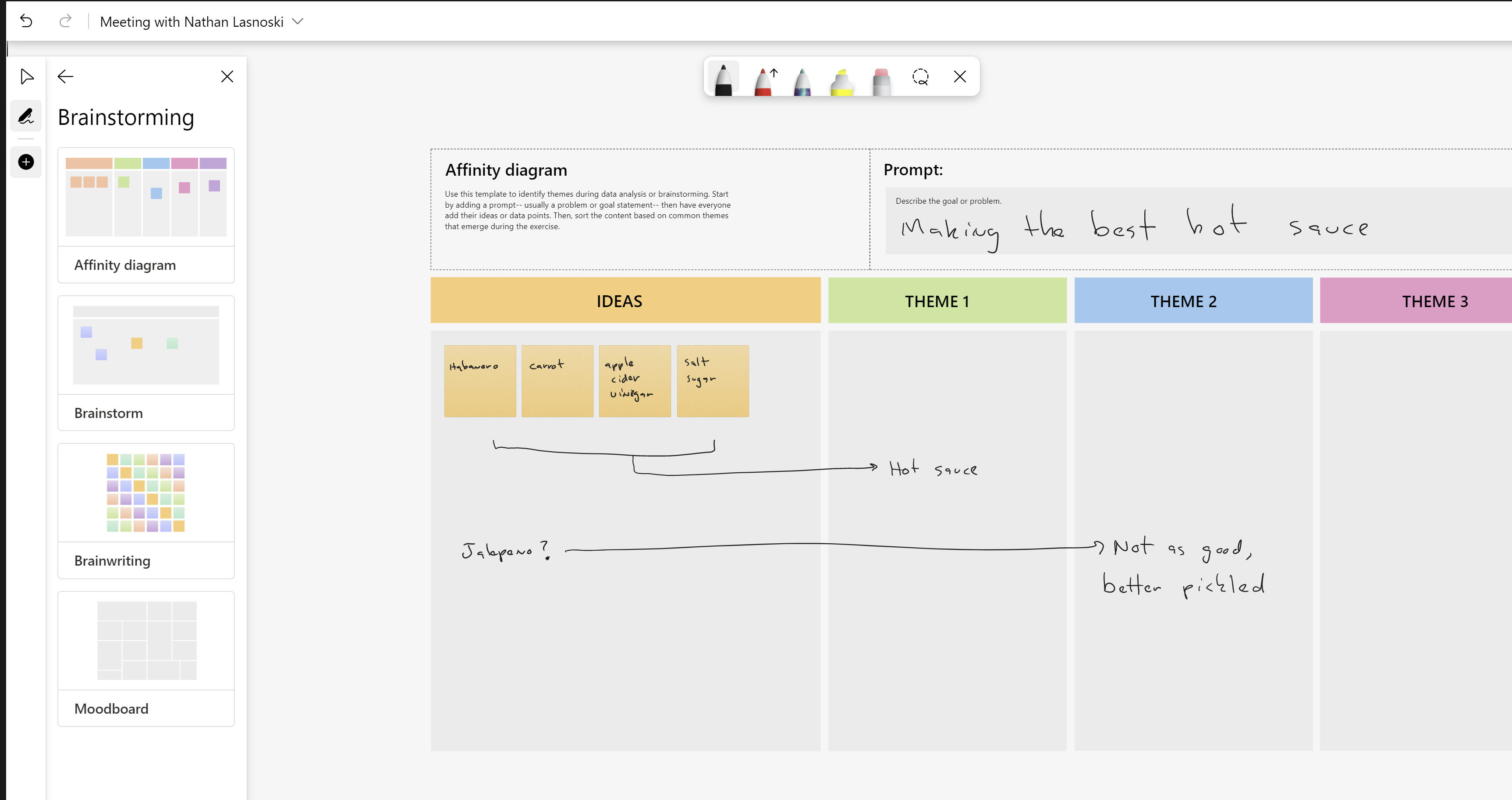Select the pink eraser tool

(881, 81)
